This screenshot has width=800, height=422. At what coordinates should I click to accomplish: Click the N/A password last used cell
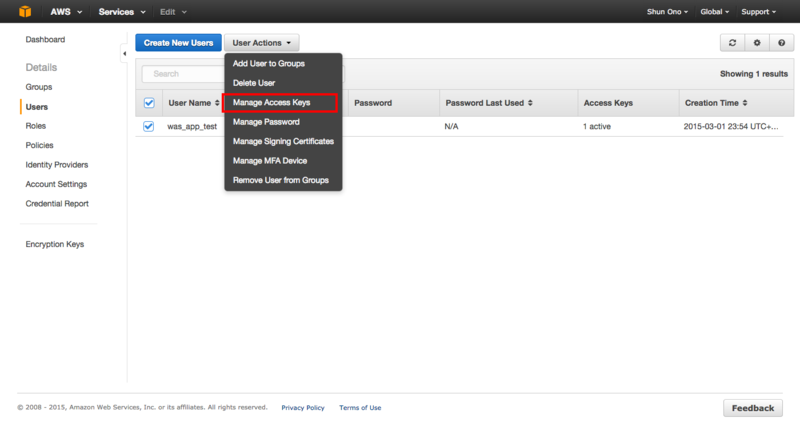pos(452,127)
